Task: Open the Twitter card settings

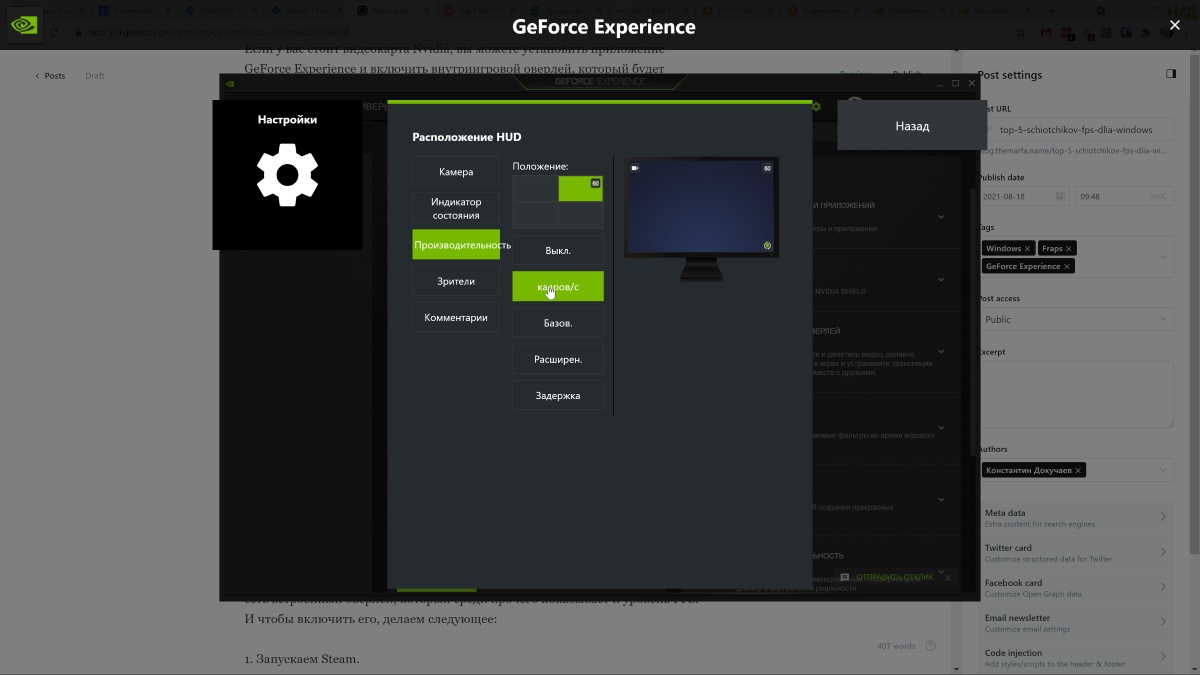Action: [1075, 552]
